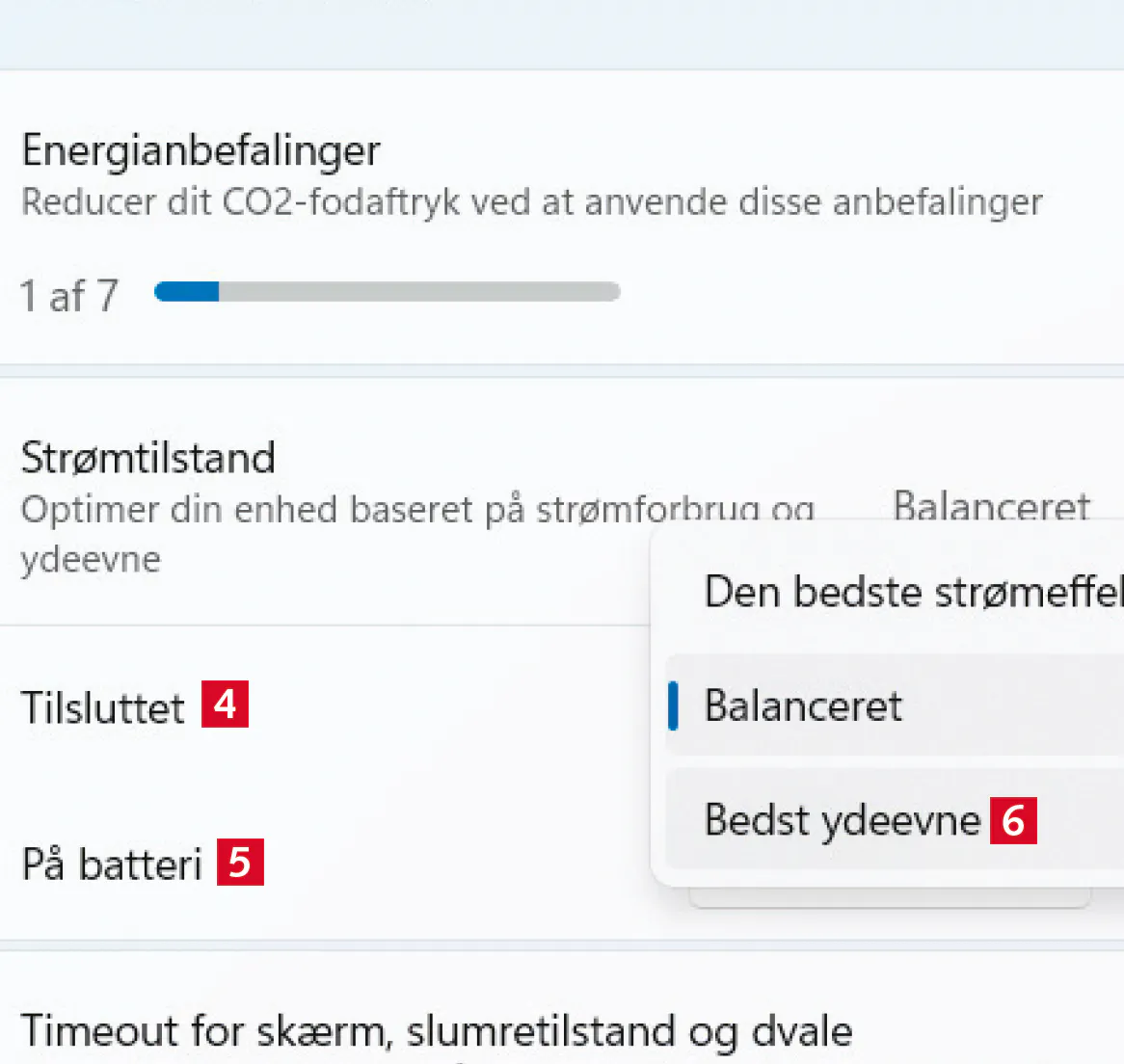Viewport: 1124px width, 1064px height.
Task: Click the gray unfilled part of progress bar
Action: click(418, 291)
